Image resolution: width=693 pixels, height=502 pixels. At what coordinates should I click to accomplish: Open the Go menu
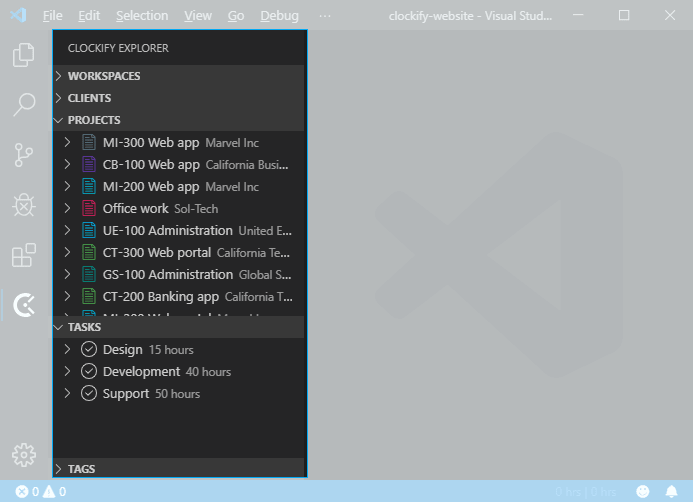point(236,15)
